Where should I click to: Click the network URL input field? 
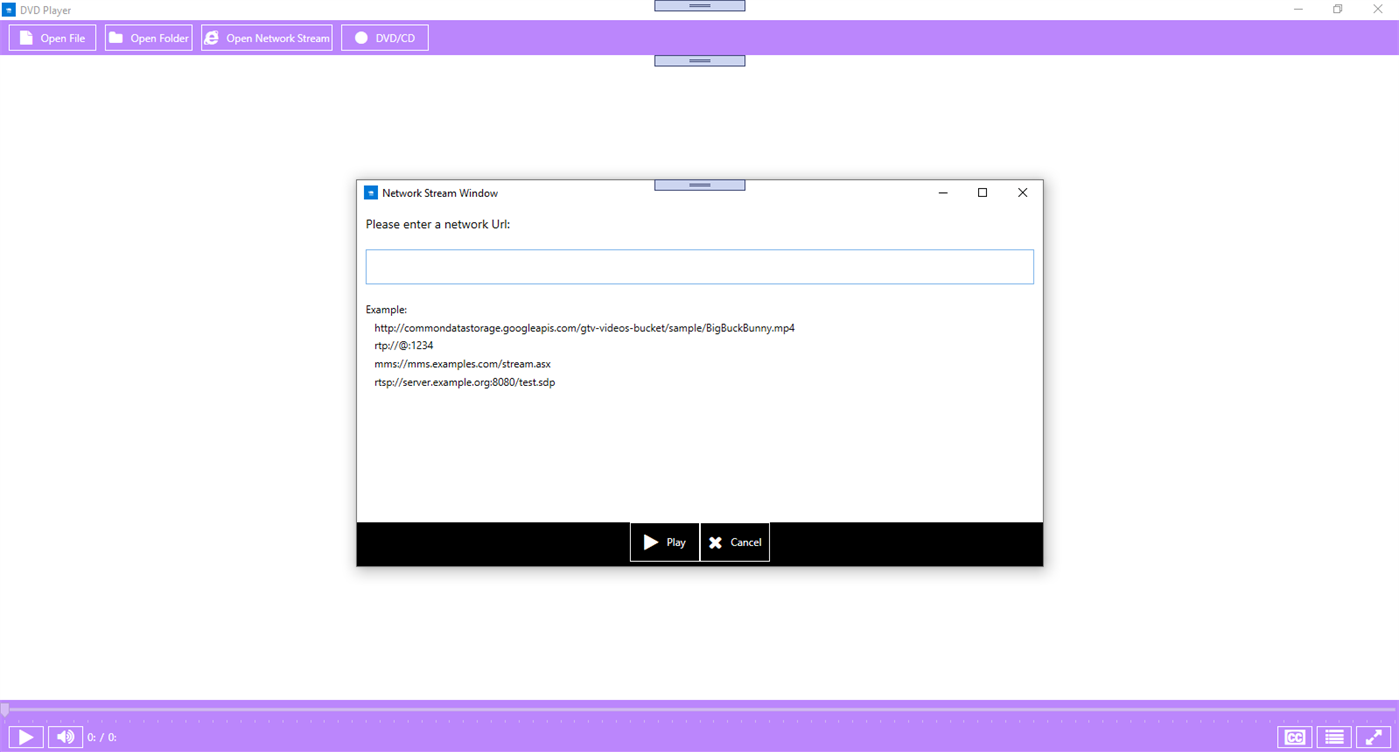699,266
